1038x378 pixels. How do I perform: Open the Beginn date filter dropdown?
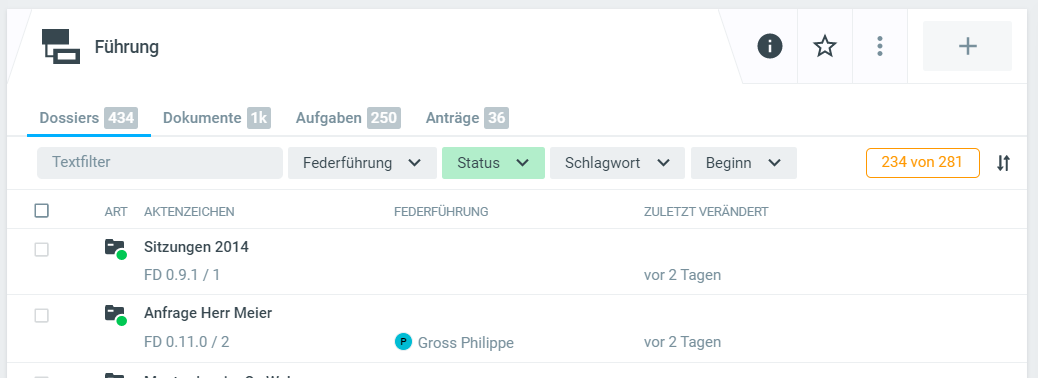743,163
